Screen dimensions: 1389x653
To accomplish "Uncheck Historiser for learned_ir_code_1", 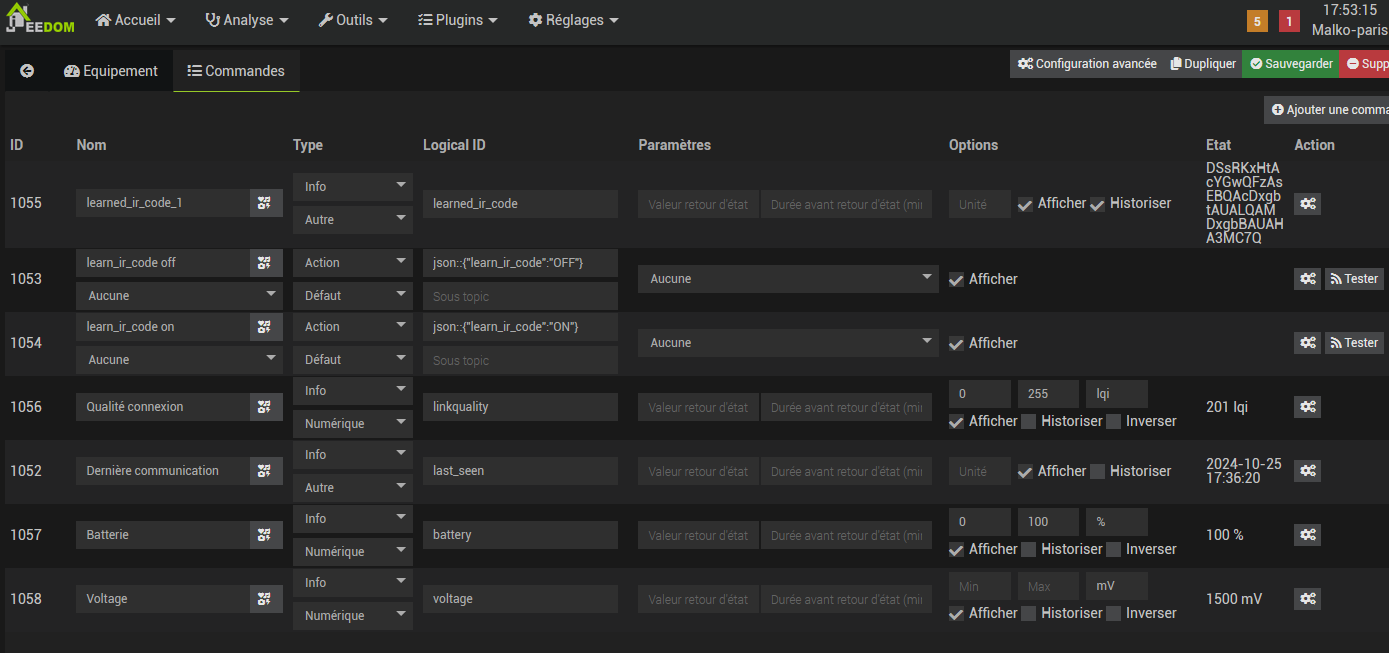I will 1097,204.
